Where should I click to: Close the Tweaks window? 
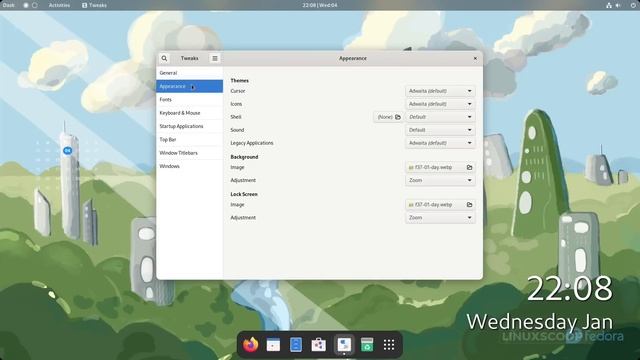point(475,58)
